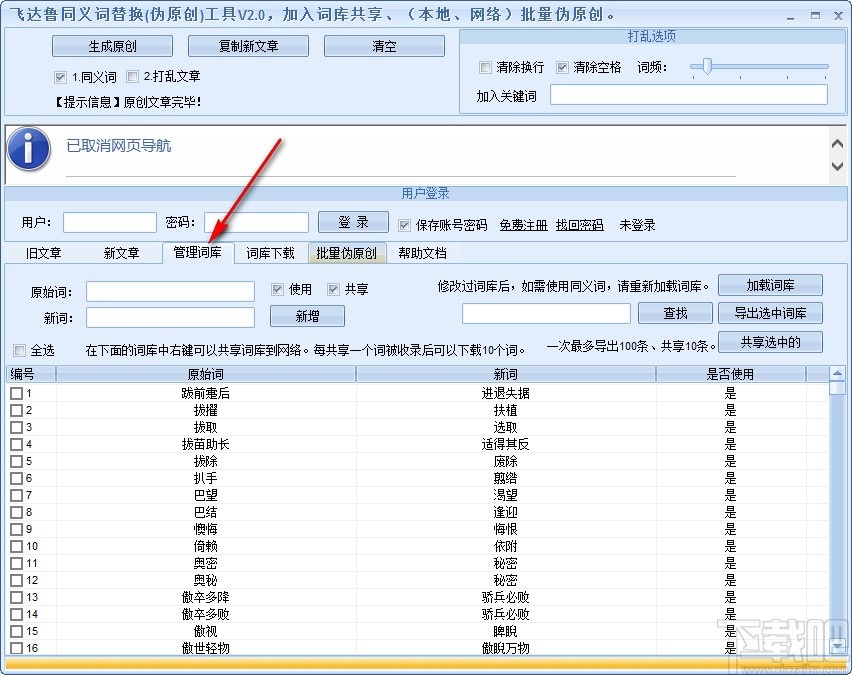Image resolution: width=852 pixels, height=675 pixels.
Task: Toggle the 同义词 synonym checkbox
Action: click(x=60, y=77)
